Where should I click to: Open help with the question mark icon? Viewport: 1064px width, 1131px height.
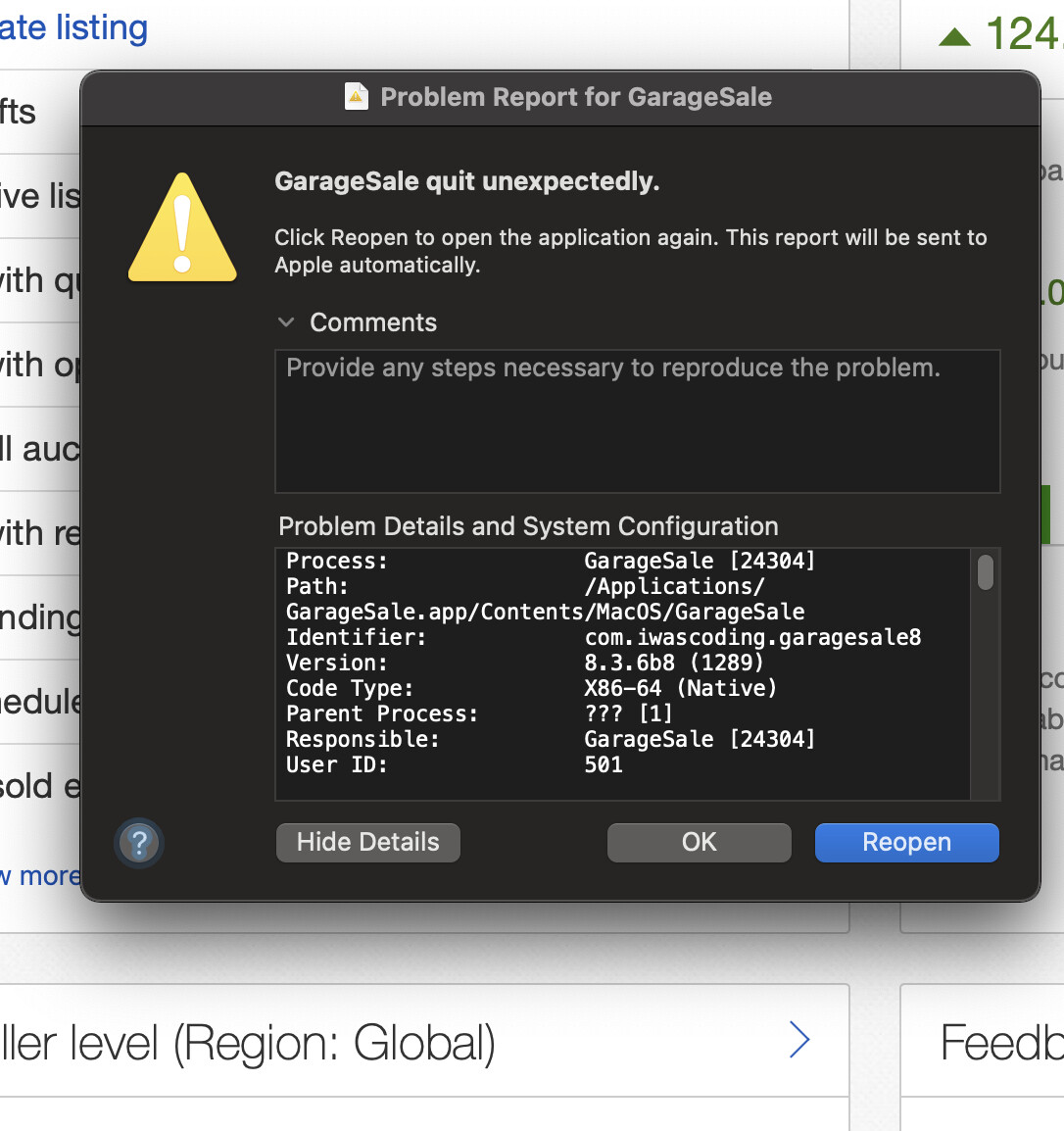pyautogui.click(x=139, y=843)
